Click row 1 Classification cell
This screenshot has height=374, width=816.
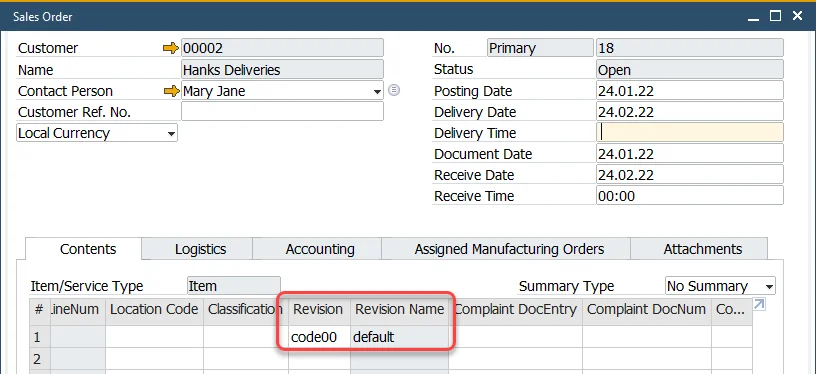246,337
